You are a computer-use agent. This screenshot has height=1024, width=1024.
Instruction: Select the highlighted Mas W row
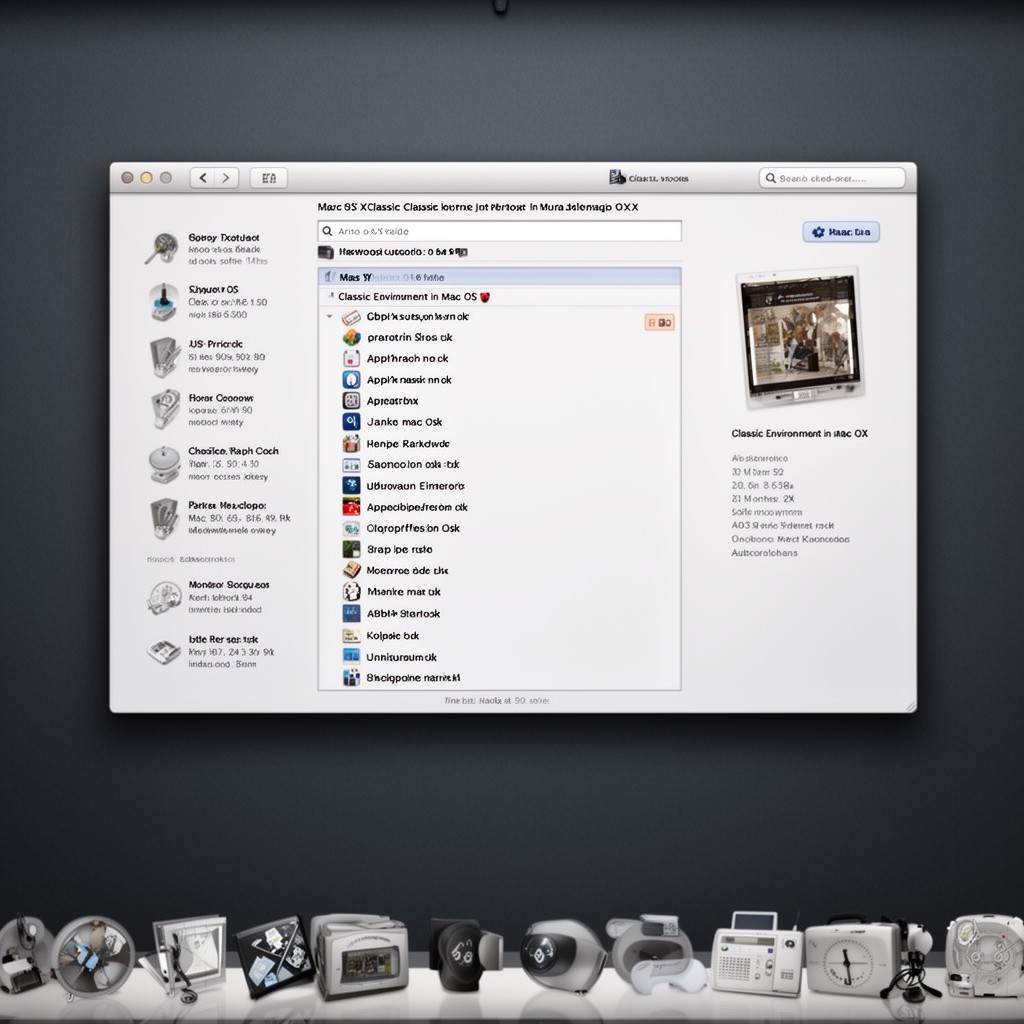point(500,277)
